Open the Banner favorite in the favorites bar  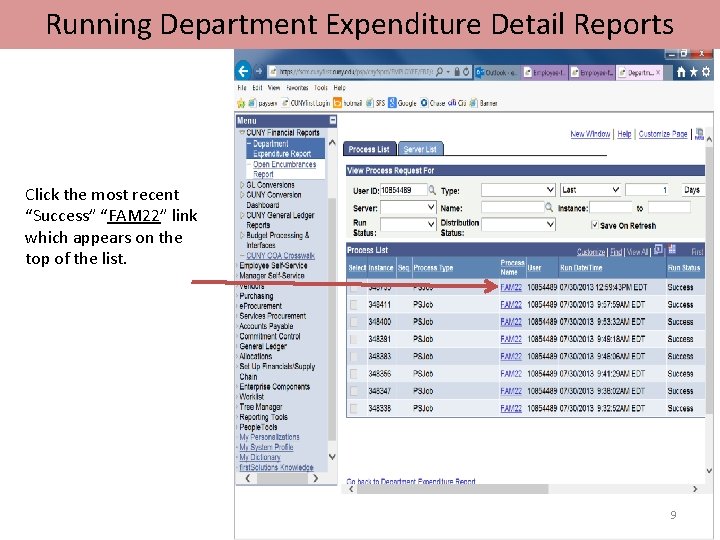(484, 103)
